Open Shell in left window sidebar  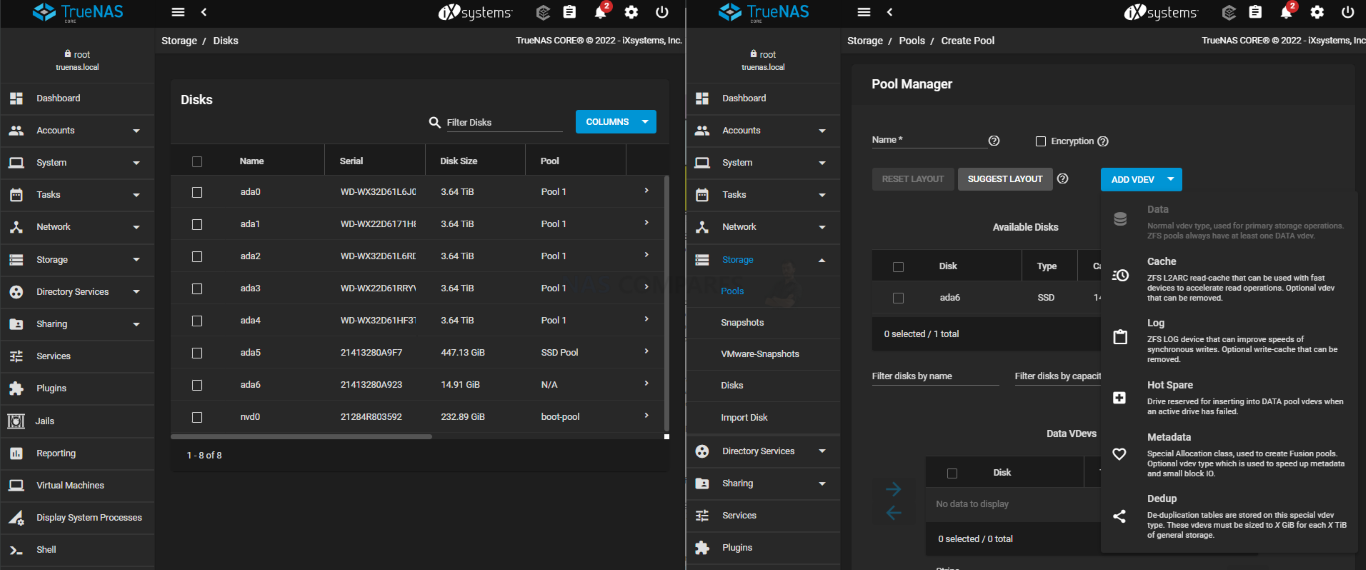click(77, 550)
